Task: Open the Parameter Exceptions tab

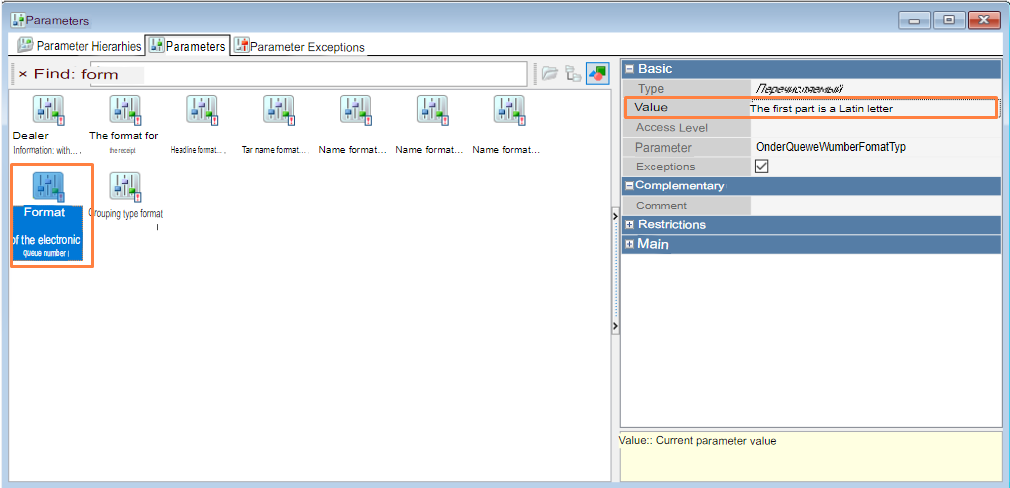Action: point(298,46)
